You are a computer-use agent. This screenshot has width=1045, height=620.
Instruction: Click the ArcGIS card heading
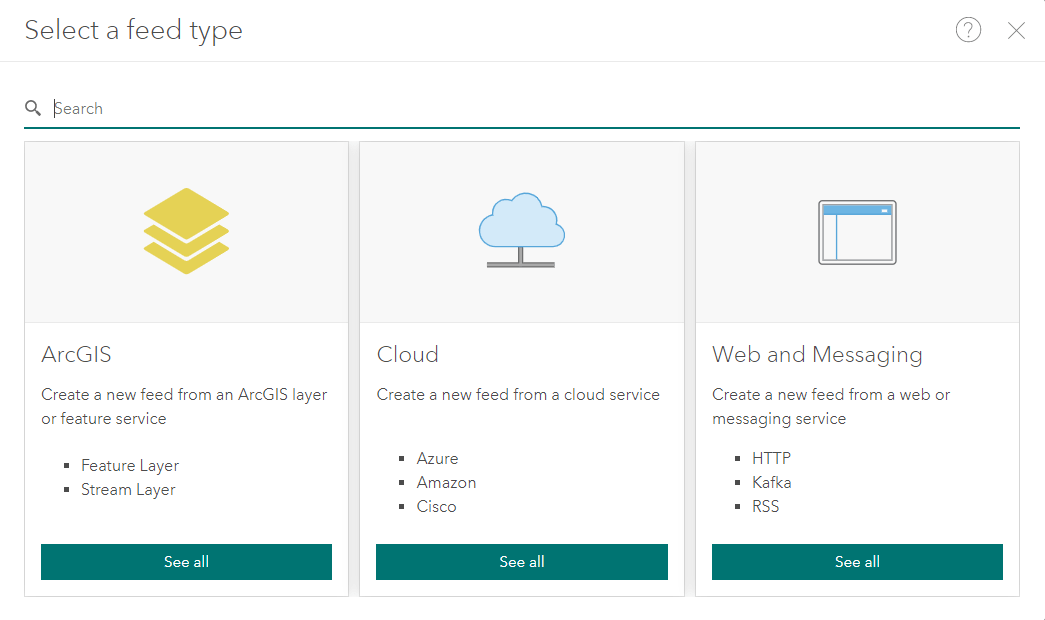point(76,354)
